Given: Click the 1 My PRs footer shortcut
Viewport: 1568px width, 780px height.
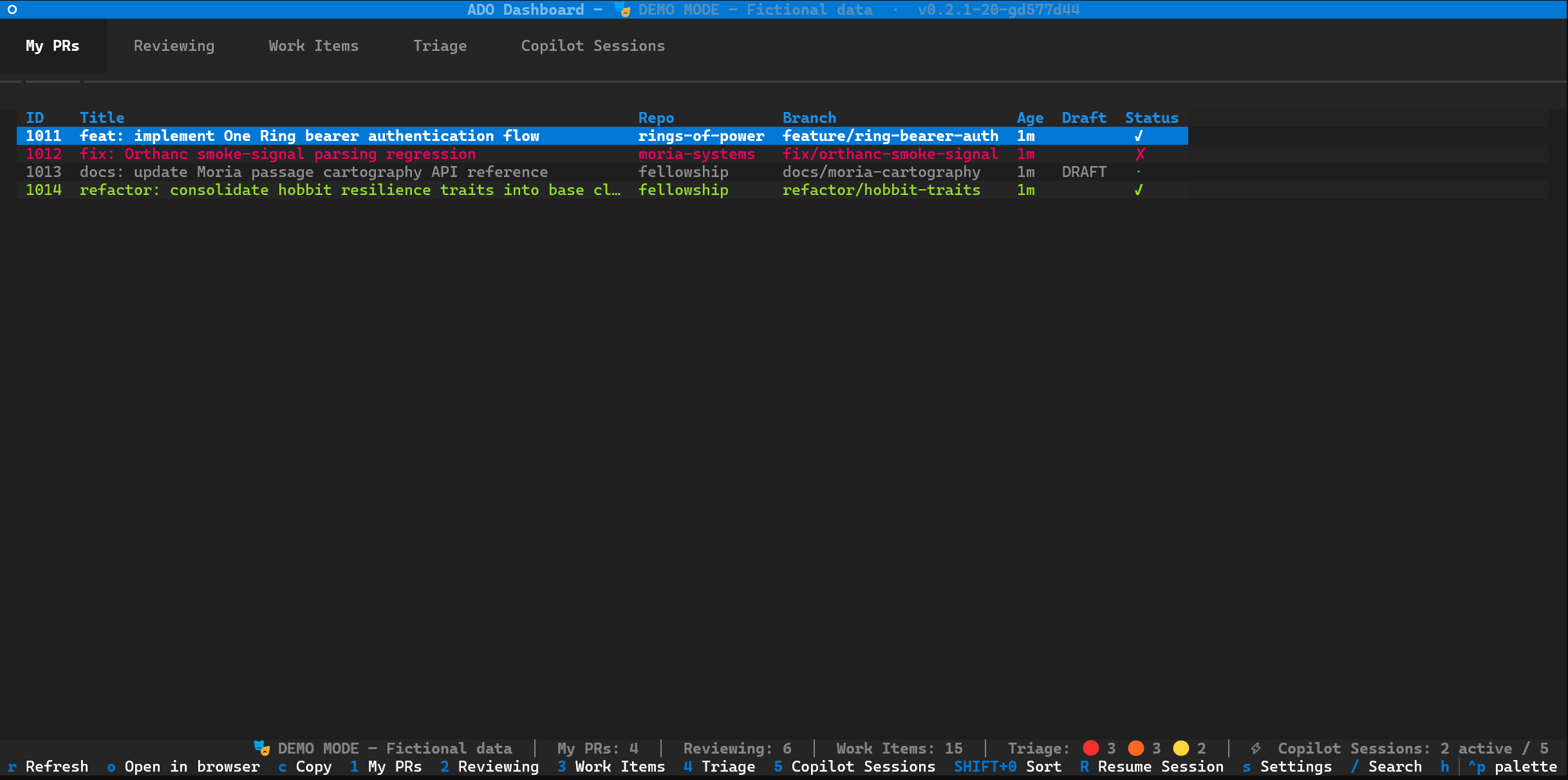Looking at the screenshot, I should point(386,766).
